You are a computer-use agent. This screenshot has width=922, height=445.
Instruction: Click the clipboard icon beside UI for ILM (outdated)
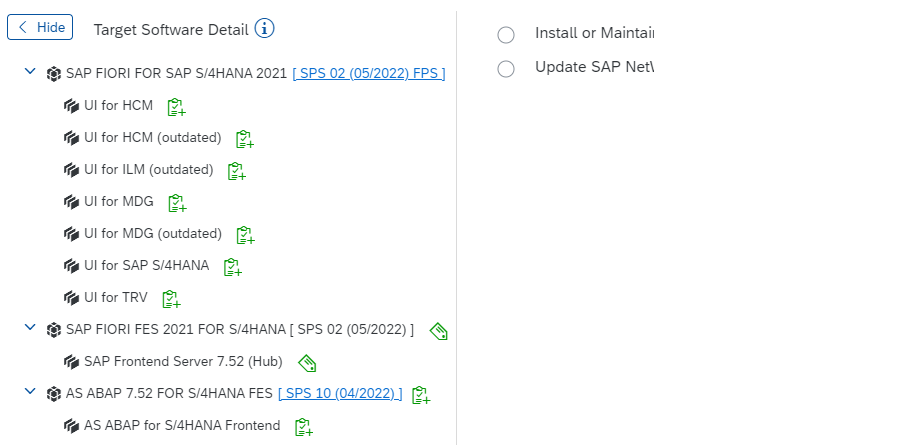[236, 171]
